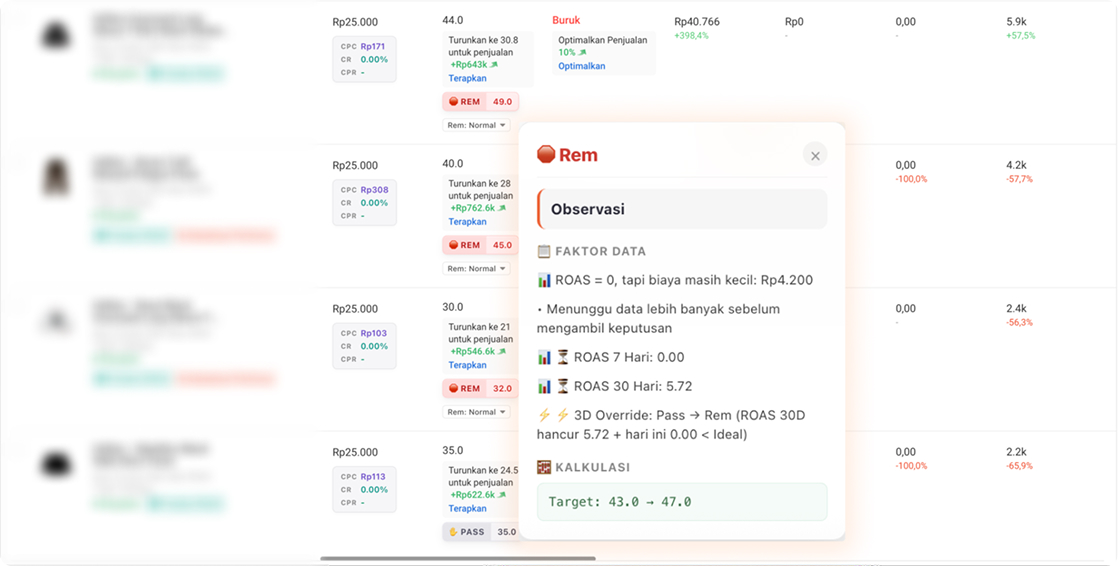
Task: Open the Rem: Normal dropdown under REM 45.0
Action: click(476, 269)
